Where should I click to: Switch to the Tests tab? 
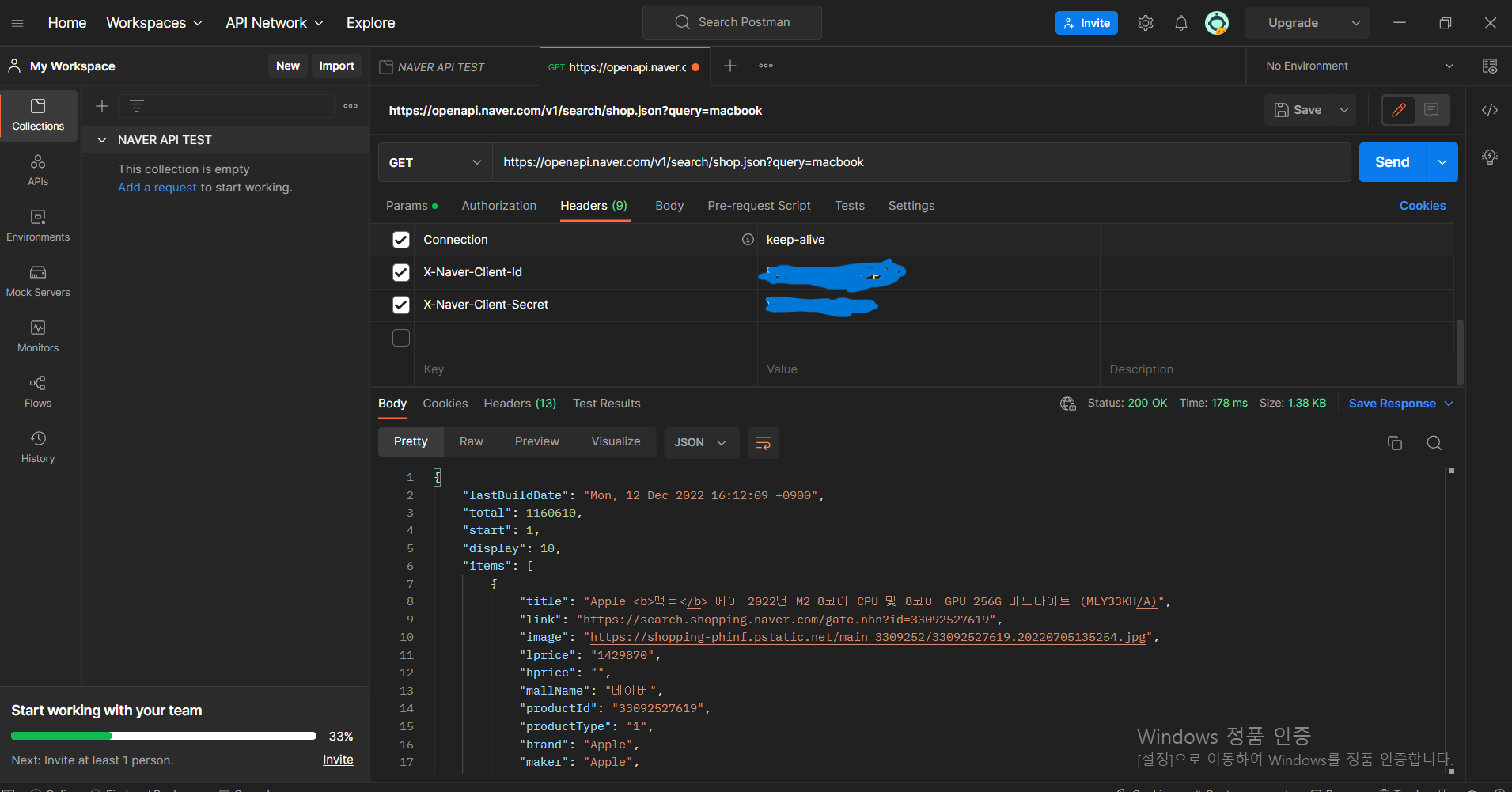pos(850,206)
